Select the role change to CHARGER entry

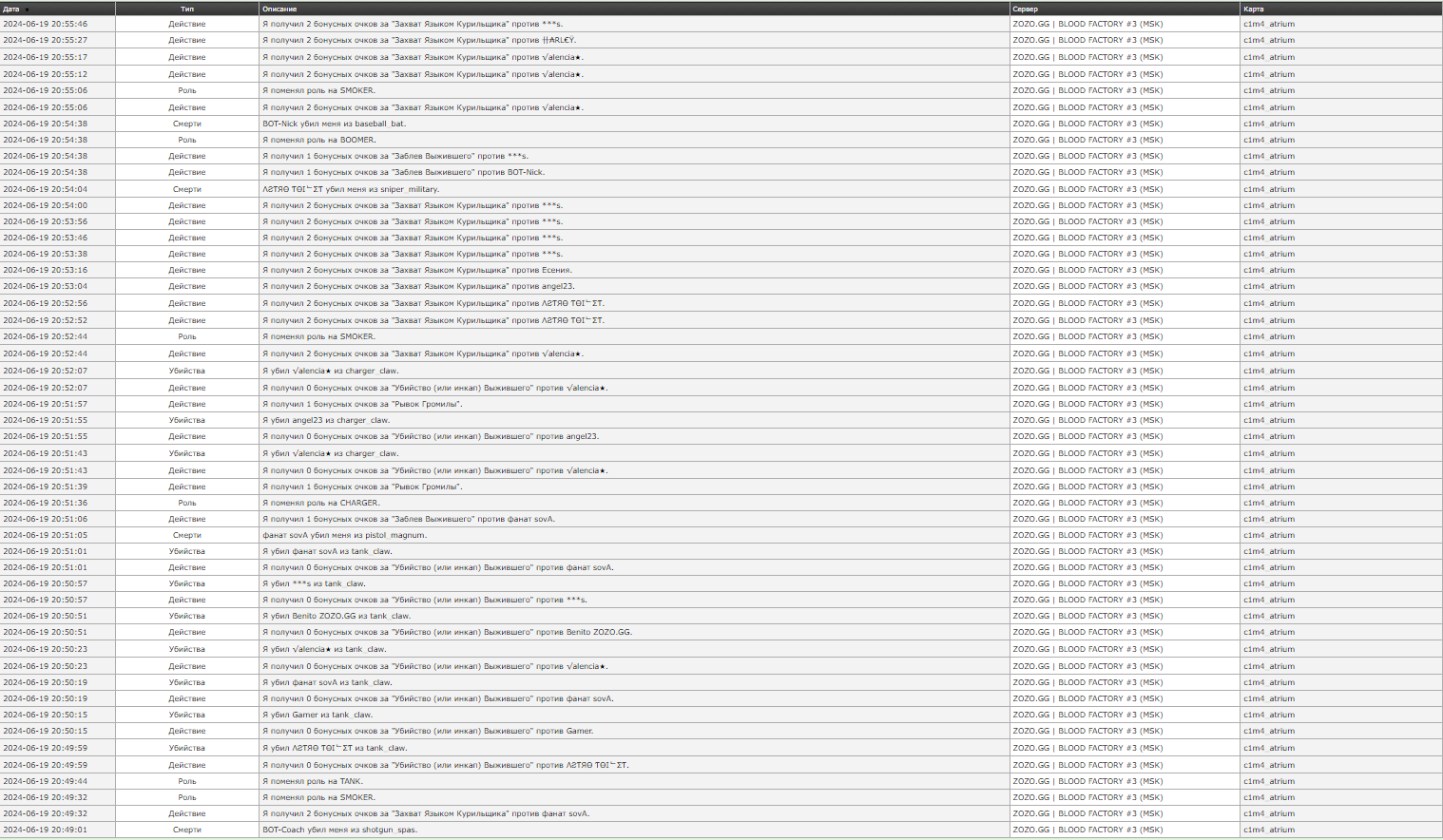coord(320,503)
